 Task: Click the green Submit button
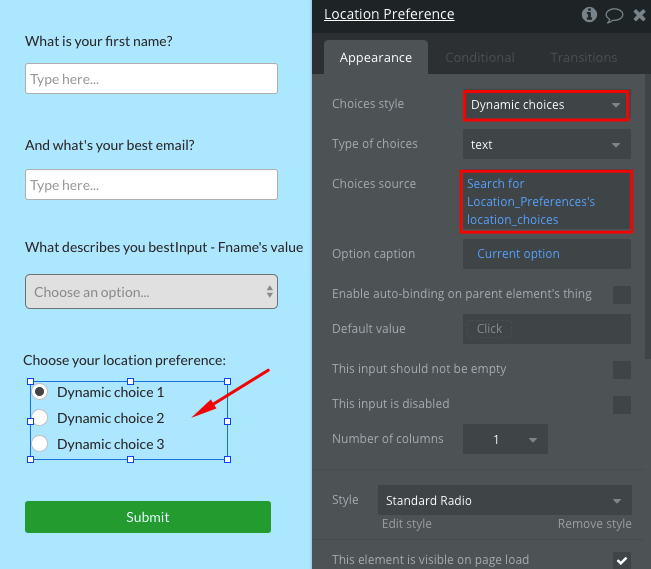click(148, 517)
